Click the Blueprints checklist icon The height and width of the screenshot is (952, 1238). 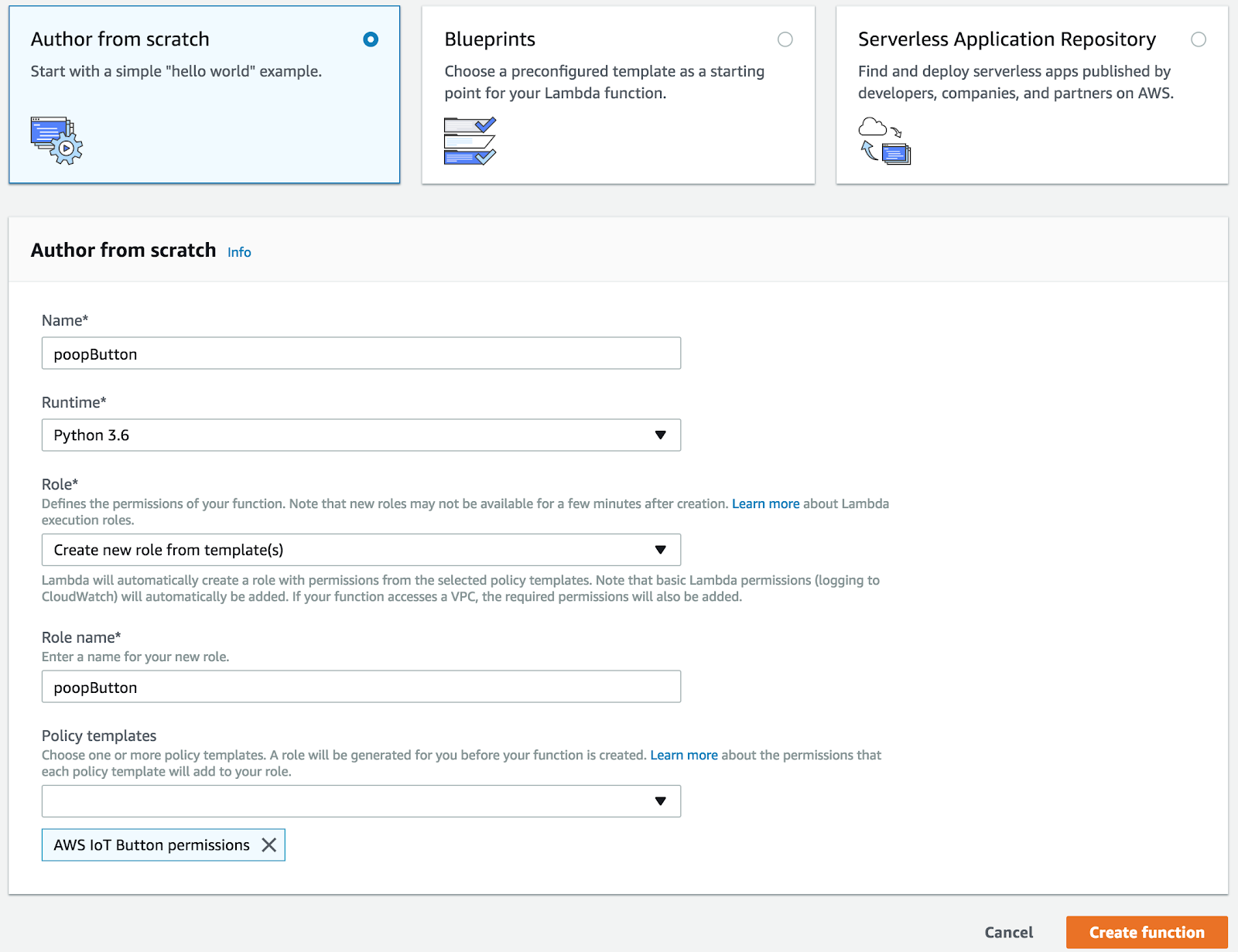tap(470, 141)
